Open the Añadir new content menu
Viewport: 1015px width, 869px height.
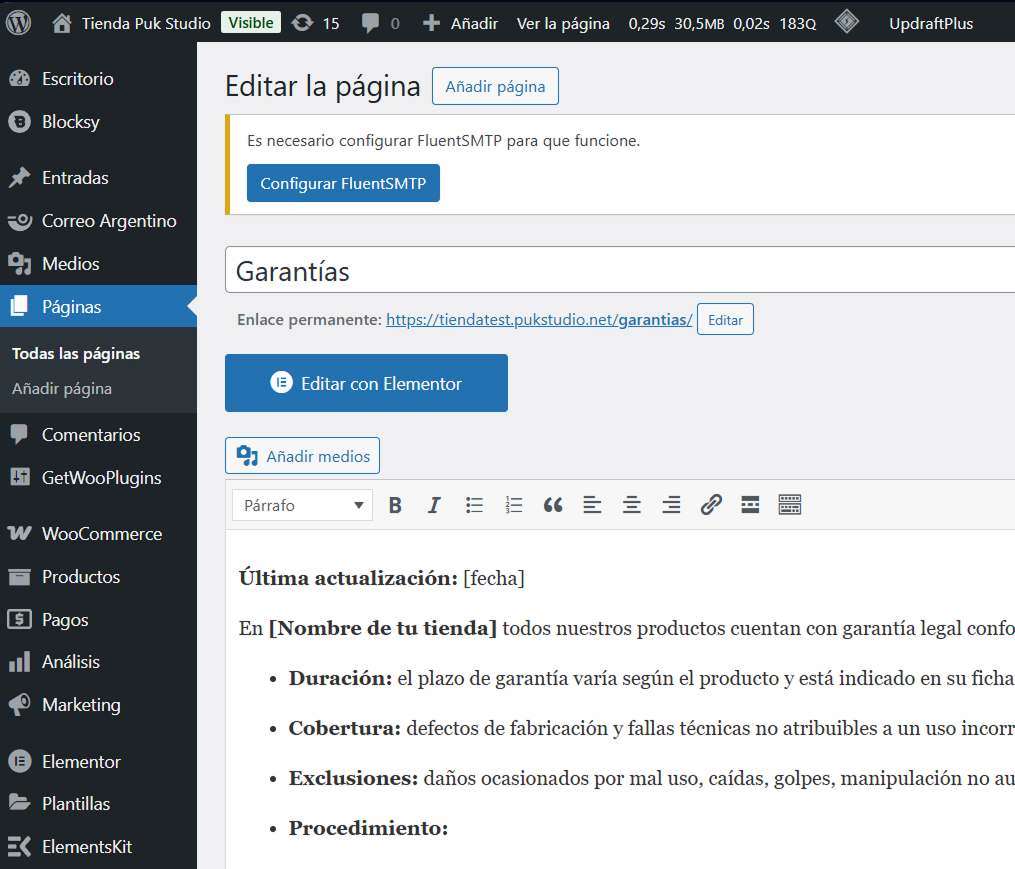point(460,23)
